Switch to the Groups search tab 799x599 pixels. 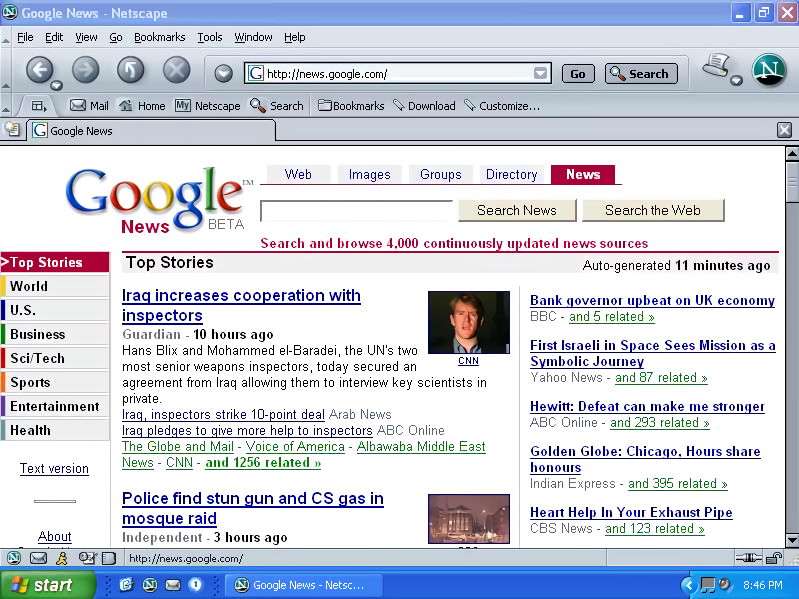[x=440, y=174]
